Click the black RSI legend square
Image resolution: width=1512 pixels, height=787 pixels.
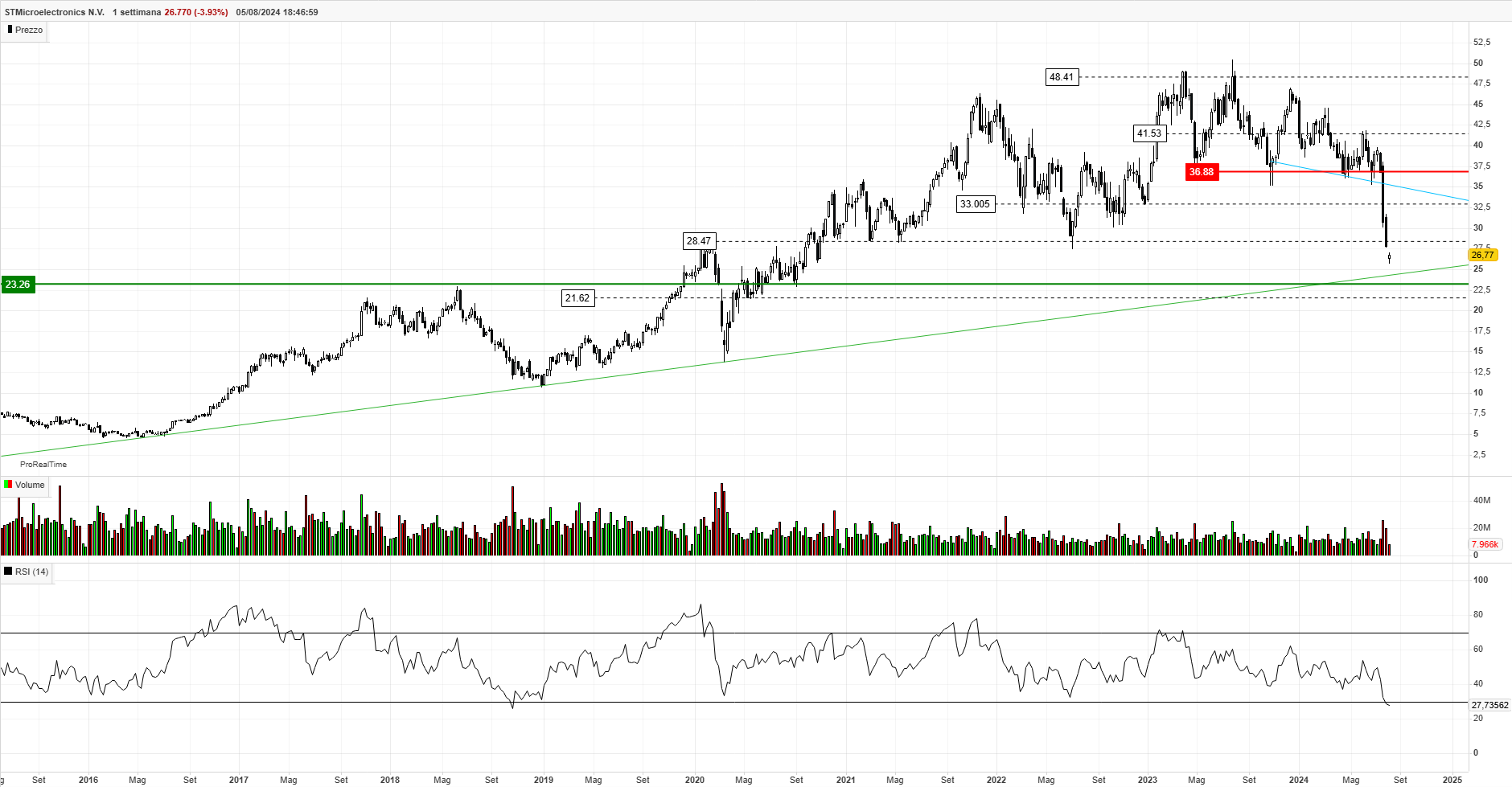pyautogui.click(x=8, y=572)
